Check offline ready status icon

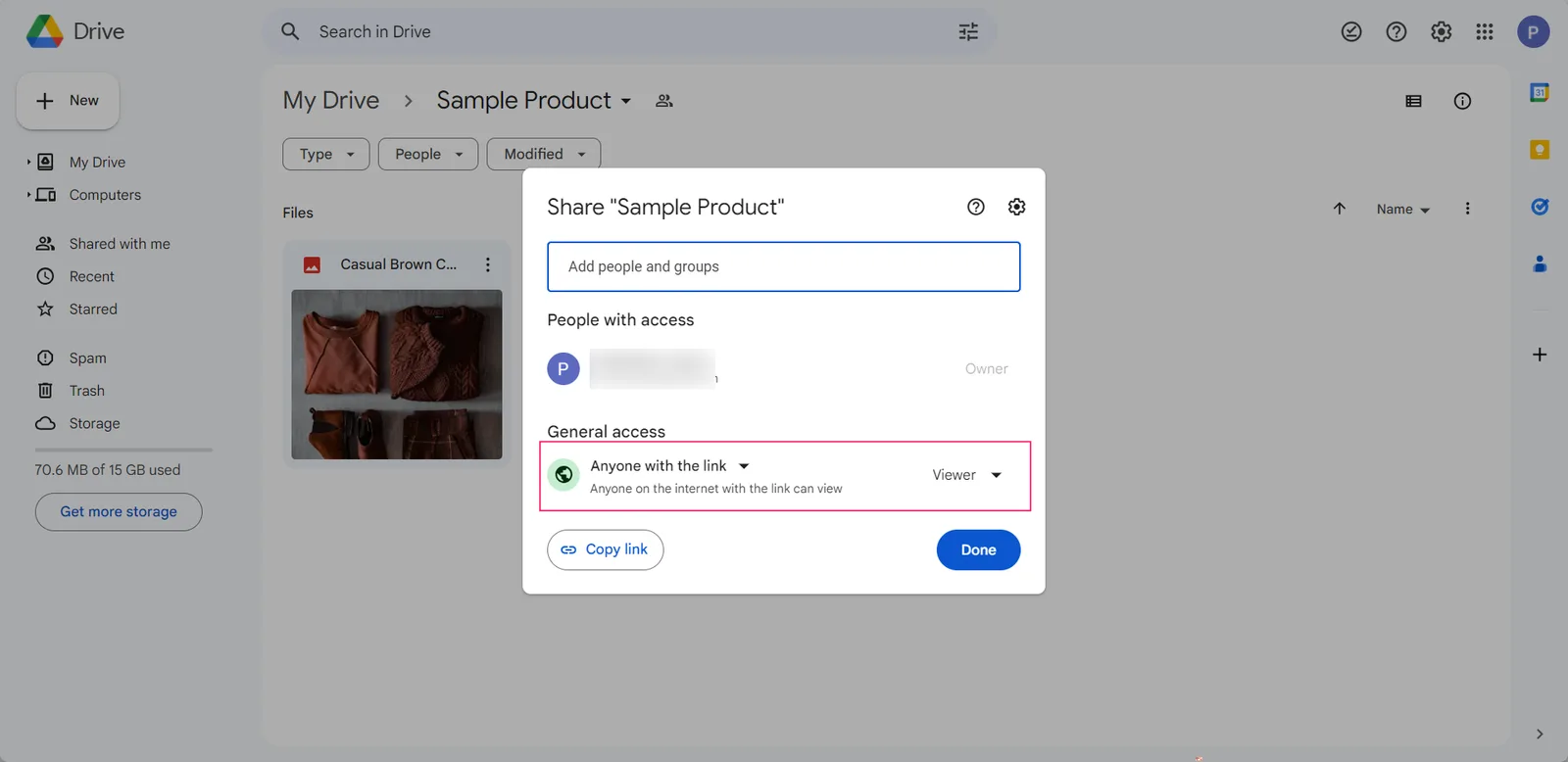(1351, 32)
